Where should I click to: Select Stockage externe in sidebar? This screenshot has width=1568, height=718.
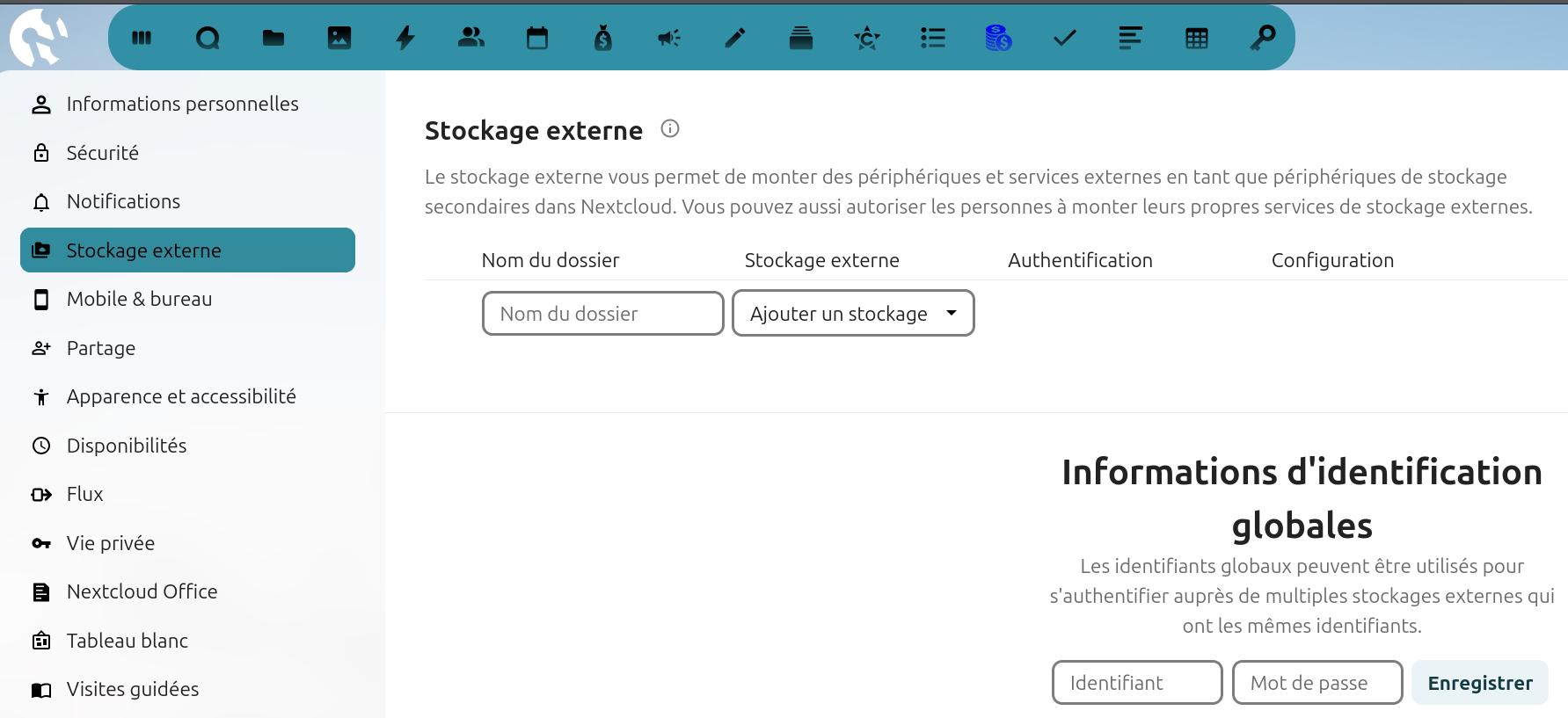pos(187,250)
